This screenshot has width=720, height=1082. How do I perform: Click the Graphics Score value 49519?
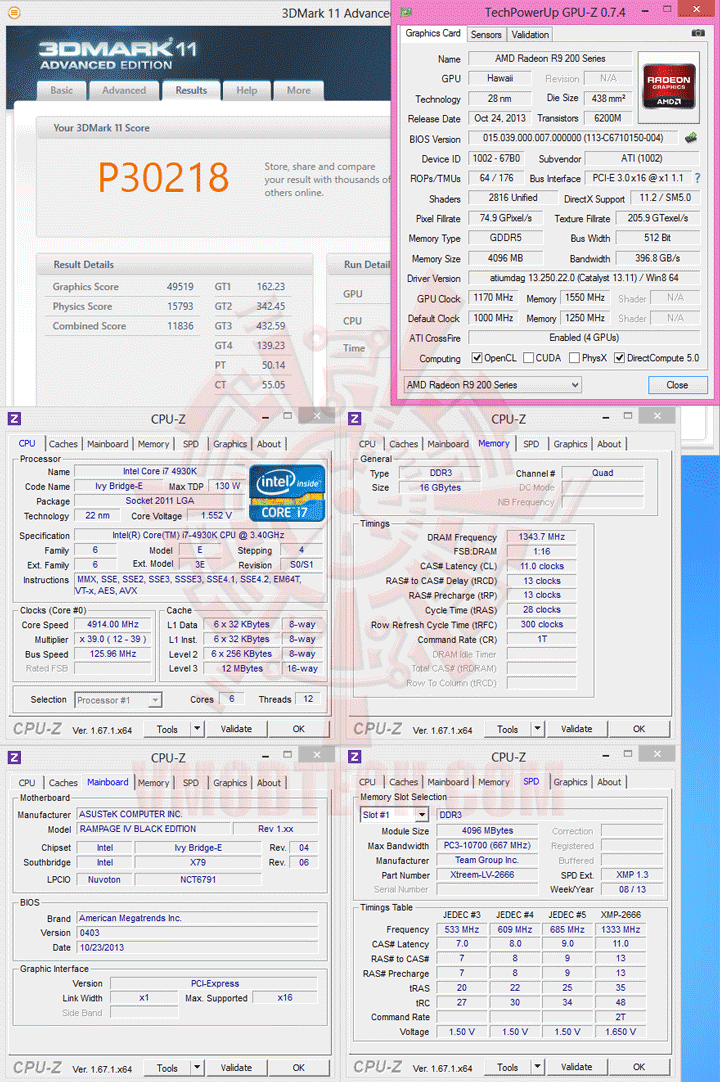(x=180, y=286)
